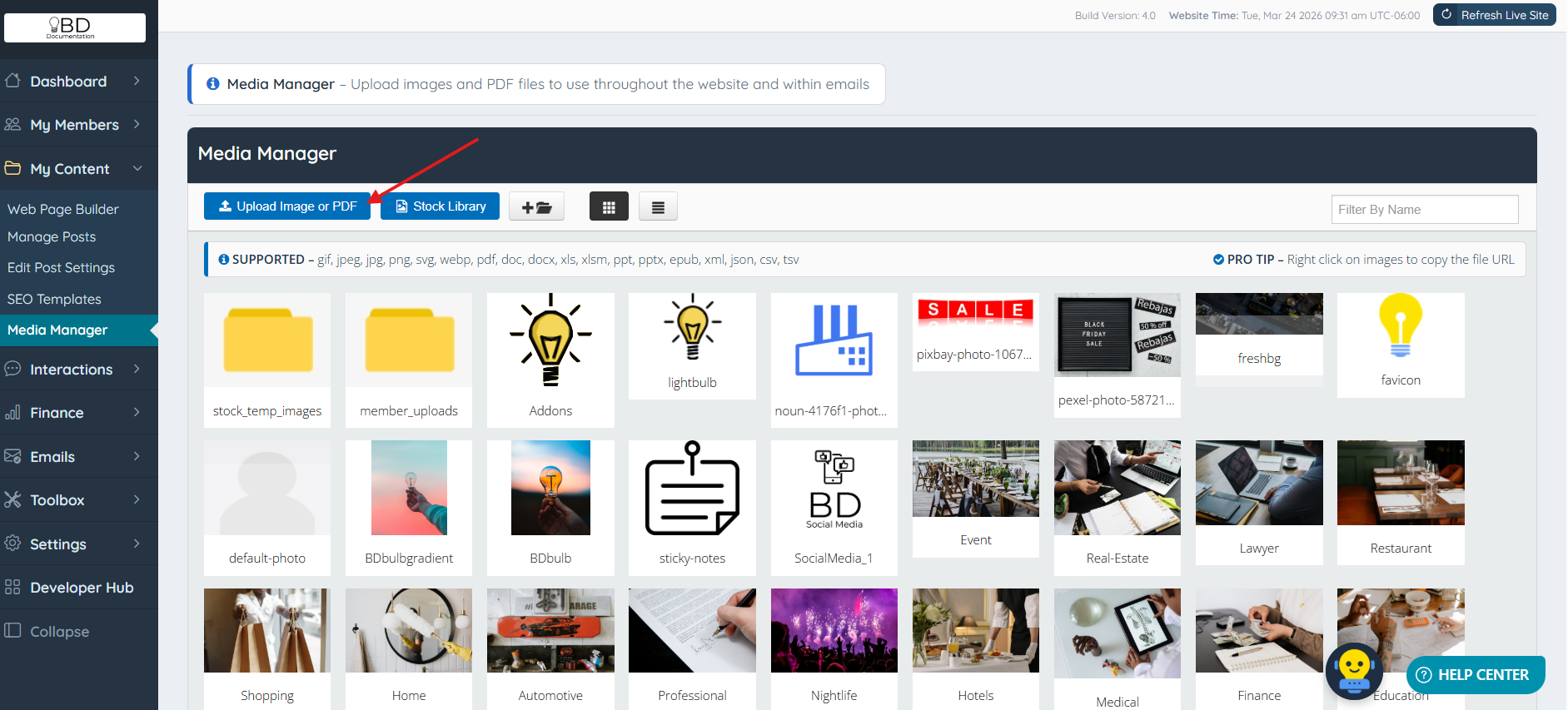Select the Real-Estate photo

(1117, 508)
